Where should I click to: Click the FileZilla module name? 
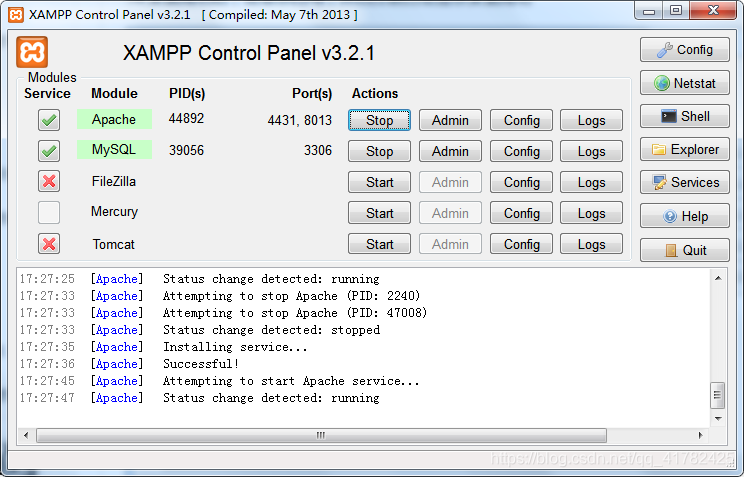click(x=114, y=181)
